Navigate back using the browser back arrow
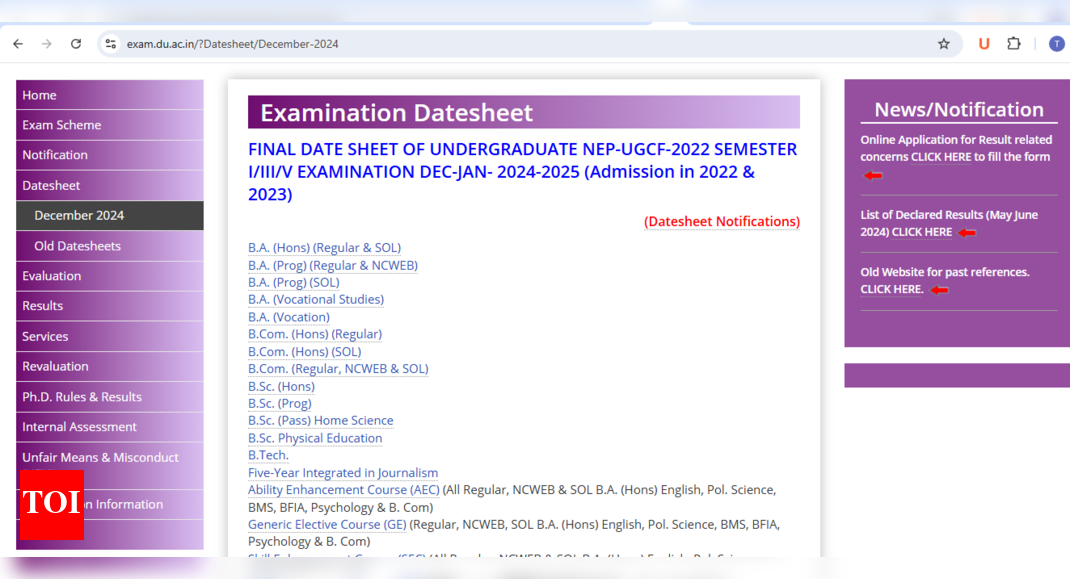1070x579 pixels. pos(17,44)
